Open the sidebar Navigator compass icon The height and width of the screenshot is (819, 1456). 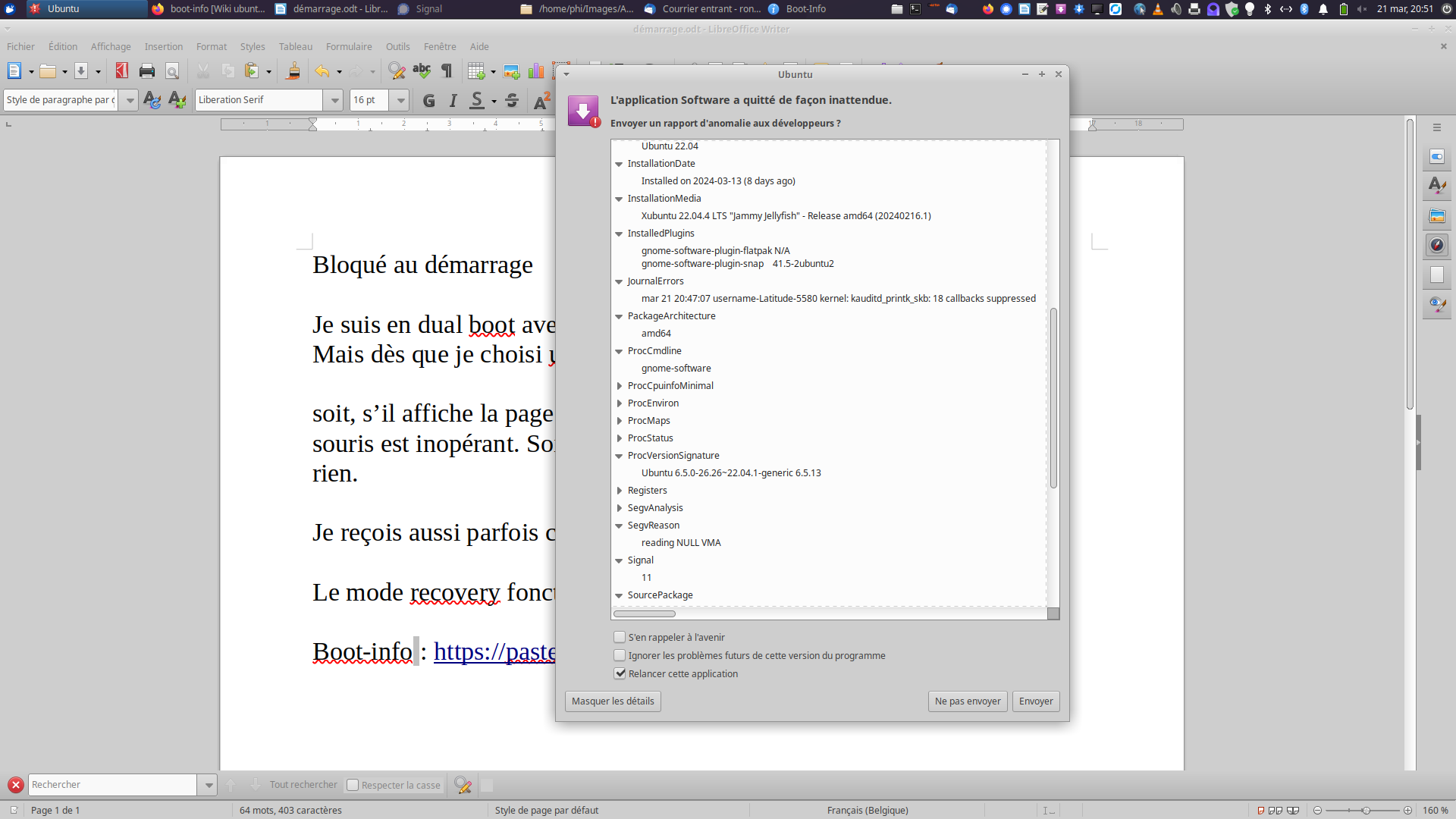1436,245
